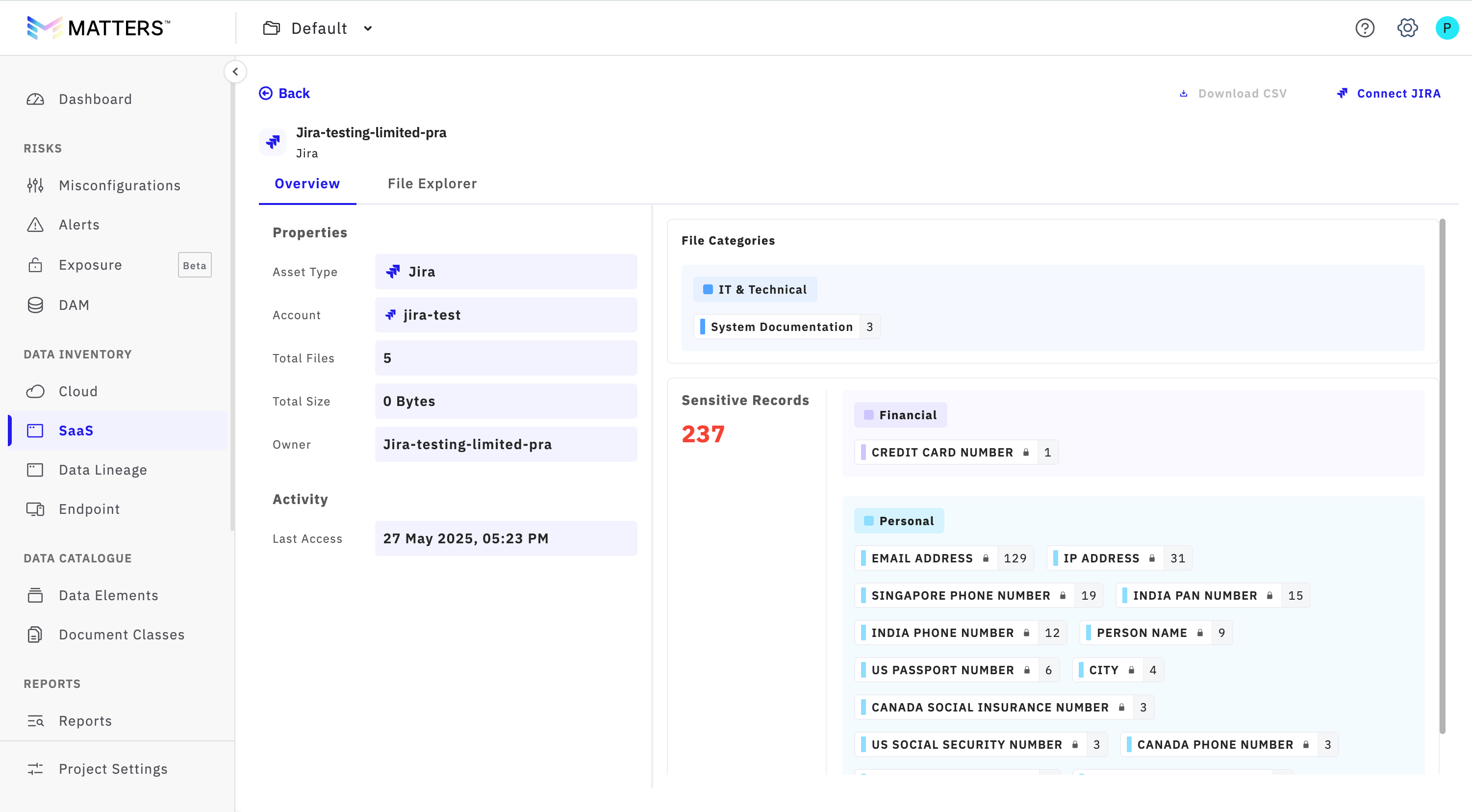The width and height of the screenshot is (1472, 812).
Task: Open Data Lineage page
Action: pos(118,470)
